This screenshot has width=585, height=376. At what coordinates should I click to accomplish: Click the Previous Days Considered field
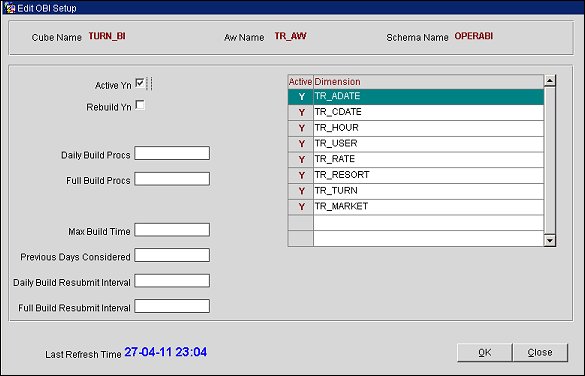[x=172, y=255]
